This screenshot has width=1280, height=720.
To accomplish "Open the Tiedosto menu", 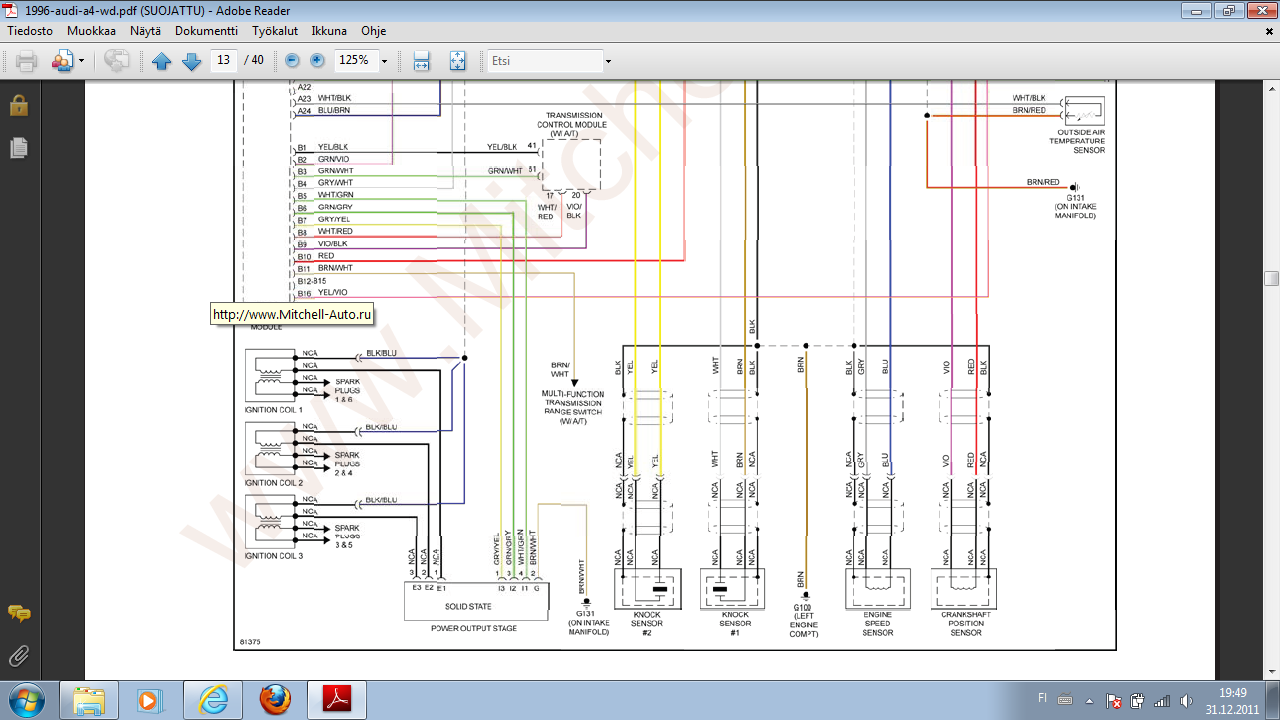I will (x=30, y=31).
